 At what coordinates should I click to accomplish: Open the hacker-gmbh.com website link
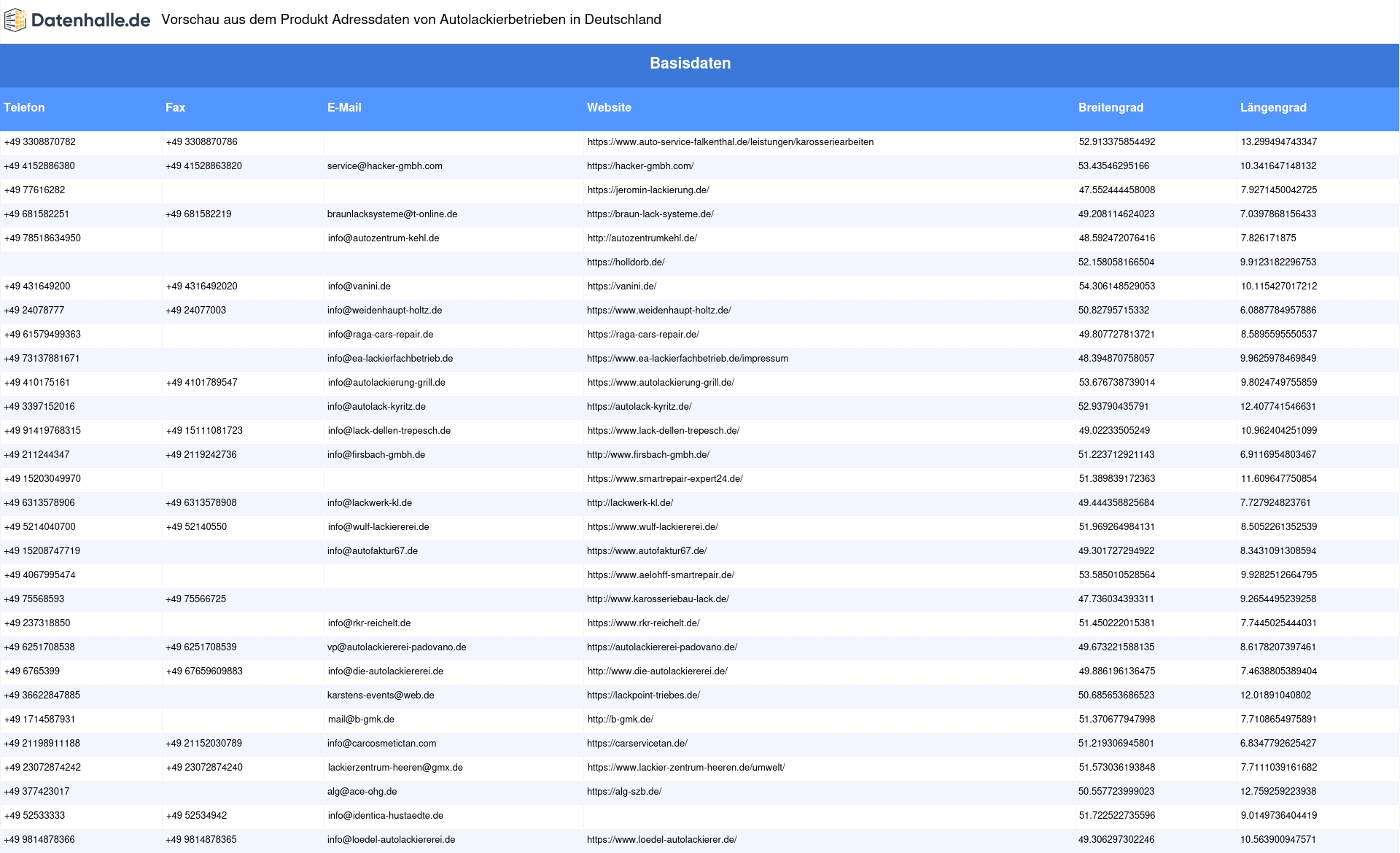click(x=640, y=166)
